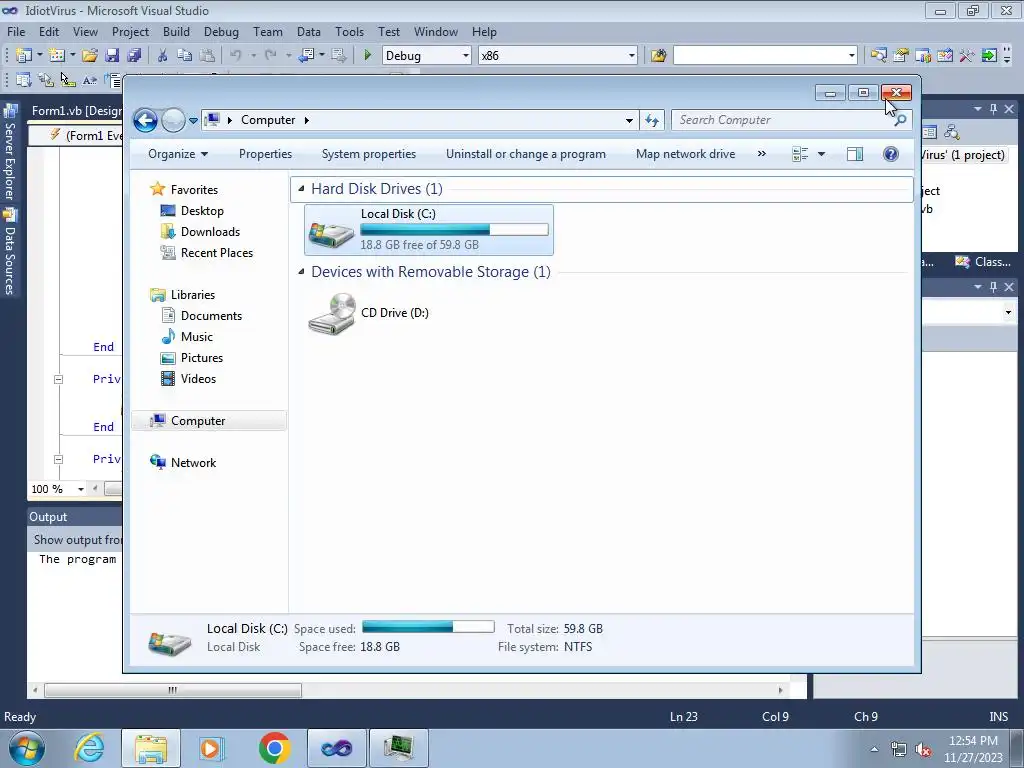This screenshot has width=1024, height=768.
Task: Click Properties in Explorer toolbar
Action: click(265, 154)
